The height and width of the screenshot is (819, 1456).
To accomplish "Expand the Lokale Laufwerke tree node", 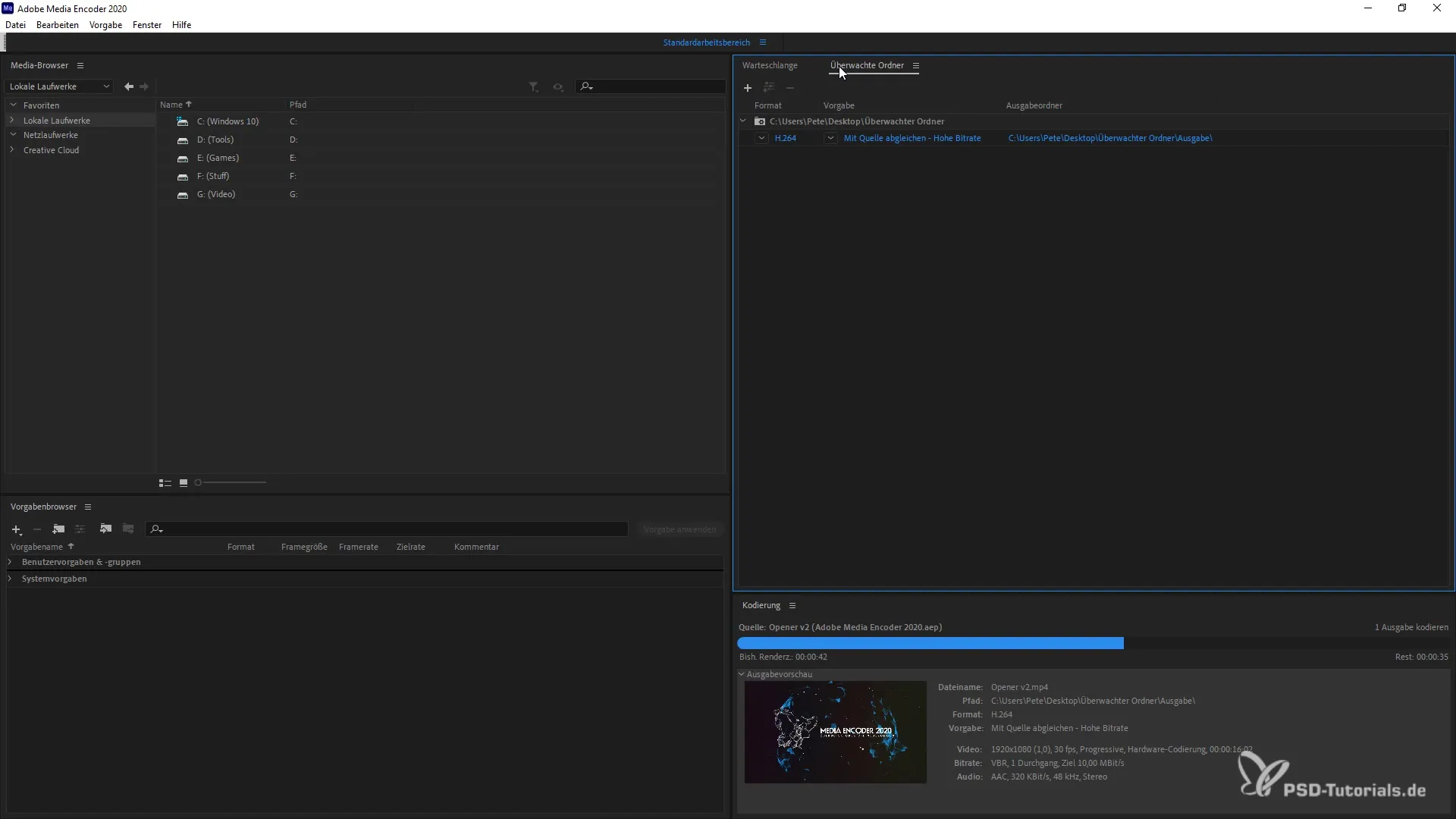I will (13, 120).
